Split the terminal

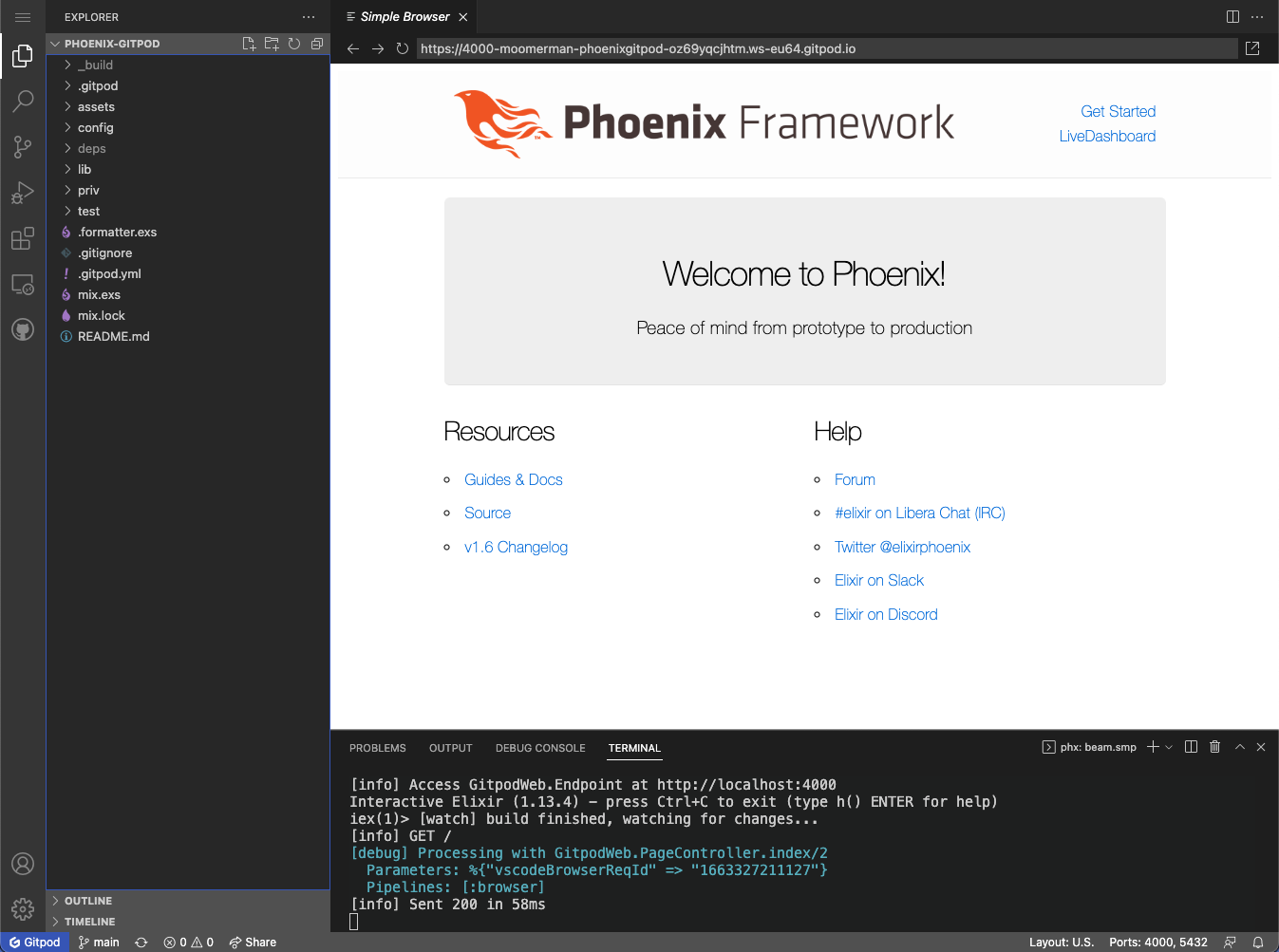click(1191, 747)
